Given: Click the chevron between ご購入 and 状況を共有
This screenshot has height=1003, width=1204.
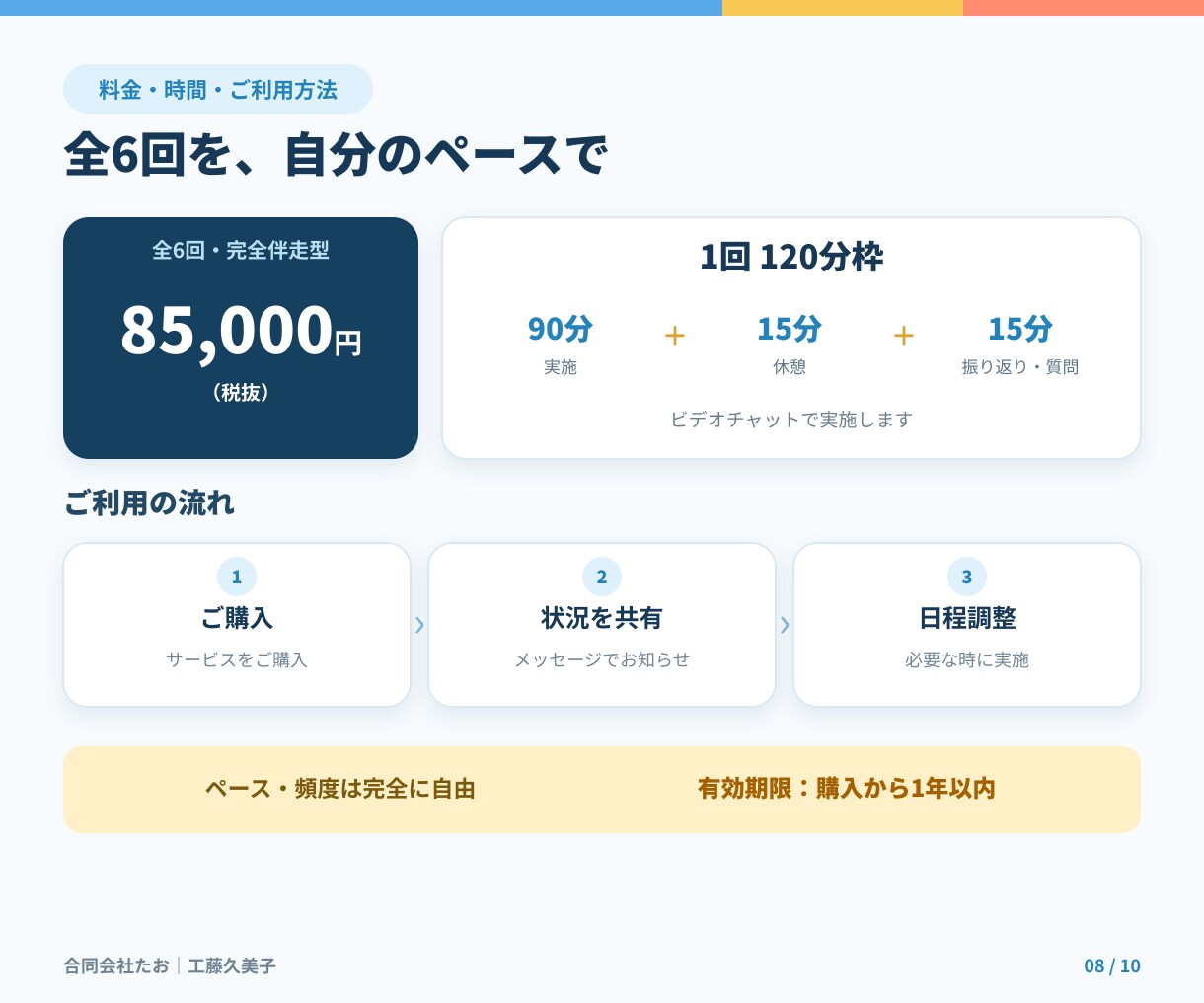Looking at the screenshot, I should point(419,625).
